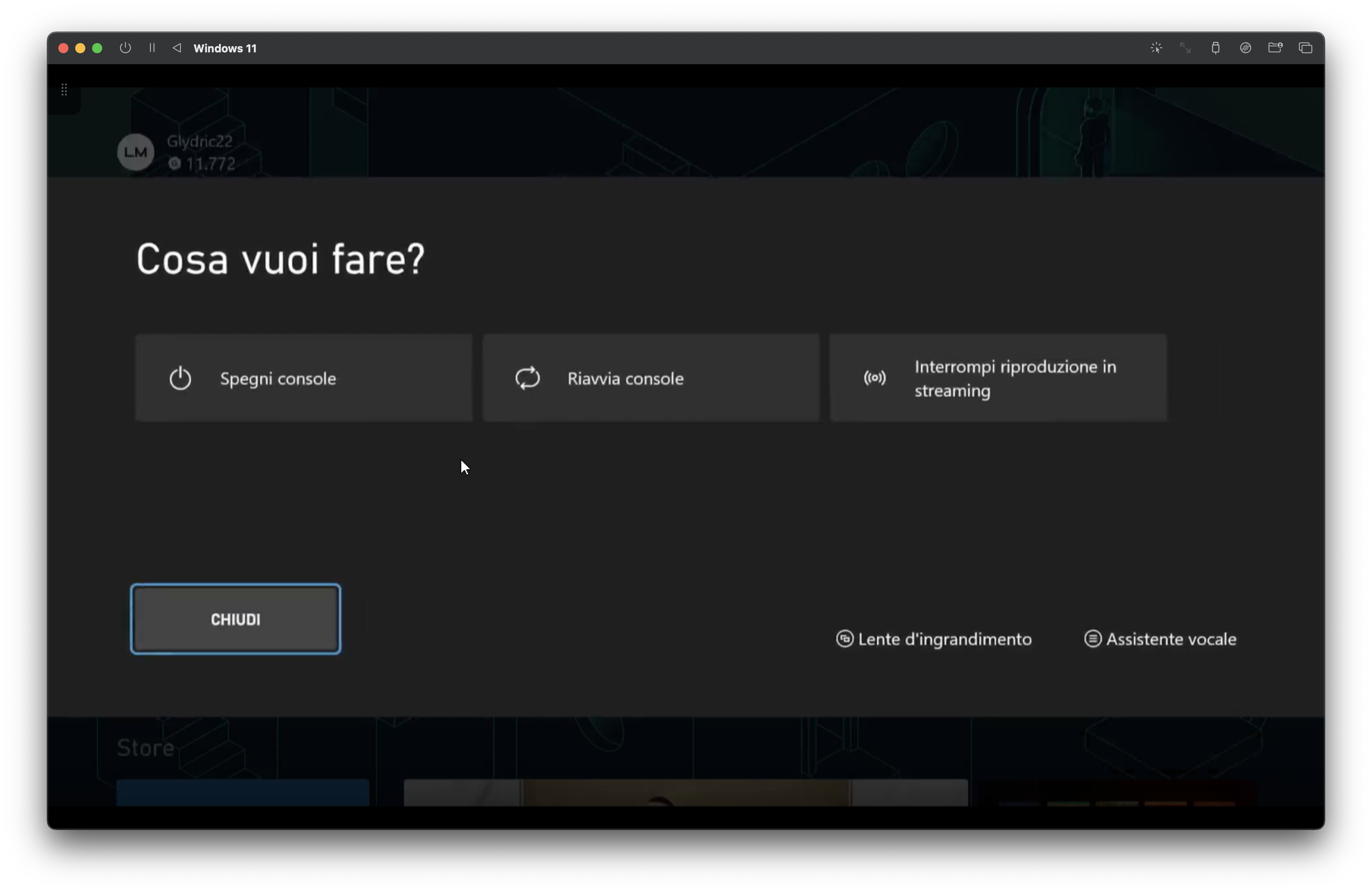Screen dimensions: 1372x892
Task: Open the disc drive image icon
Action: click(1245, 48)
